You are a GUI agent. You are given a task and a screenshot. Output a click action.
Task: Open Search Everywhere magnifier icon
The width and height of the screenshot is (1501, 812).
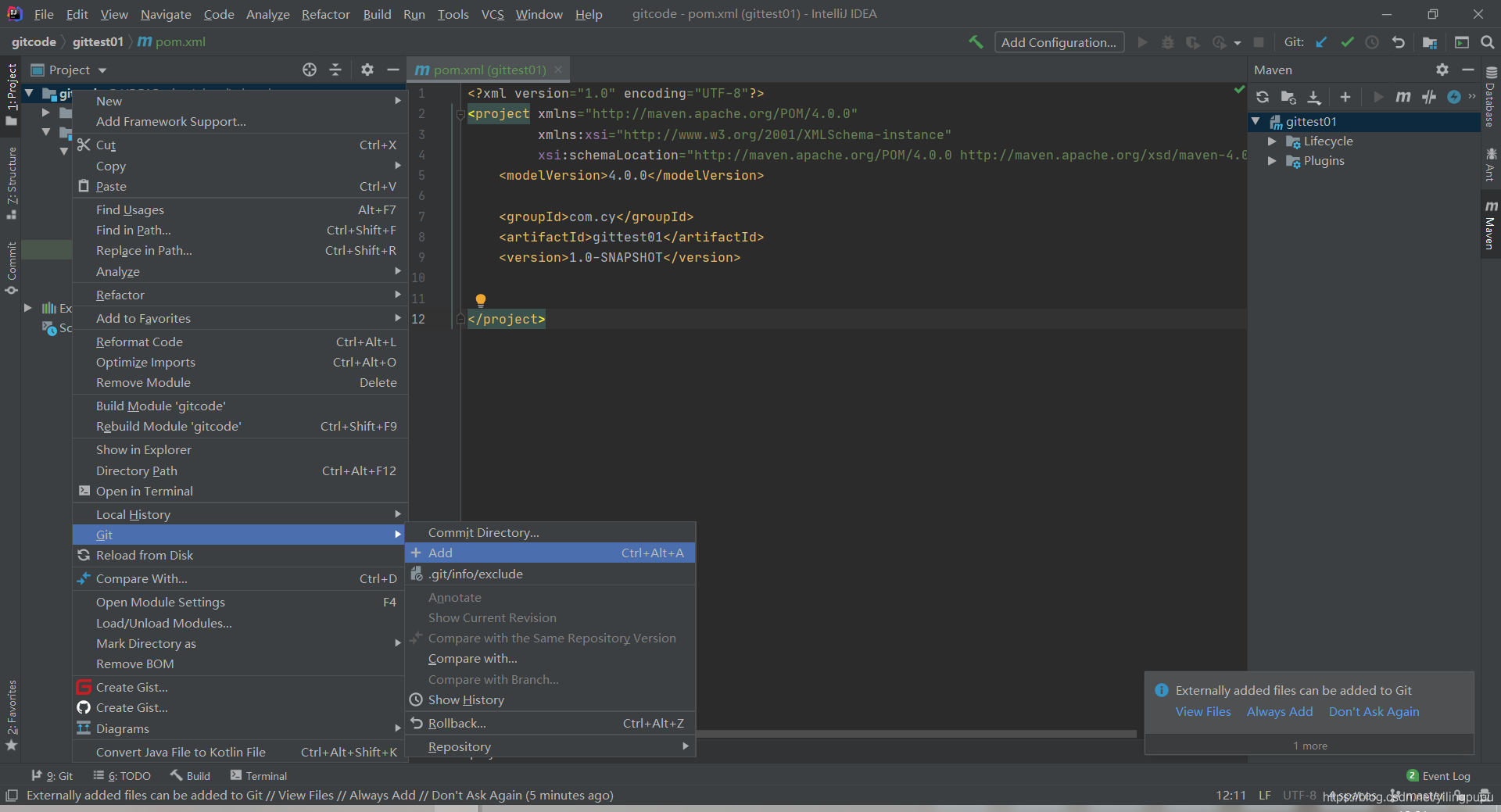click(1488, 42)
